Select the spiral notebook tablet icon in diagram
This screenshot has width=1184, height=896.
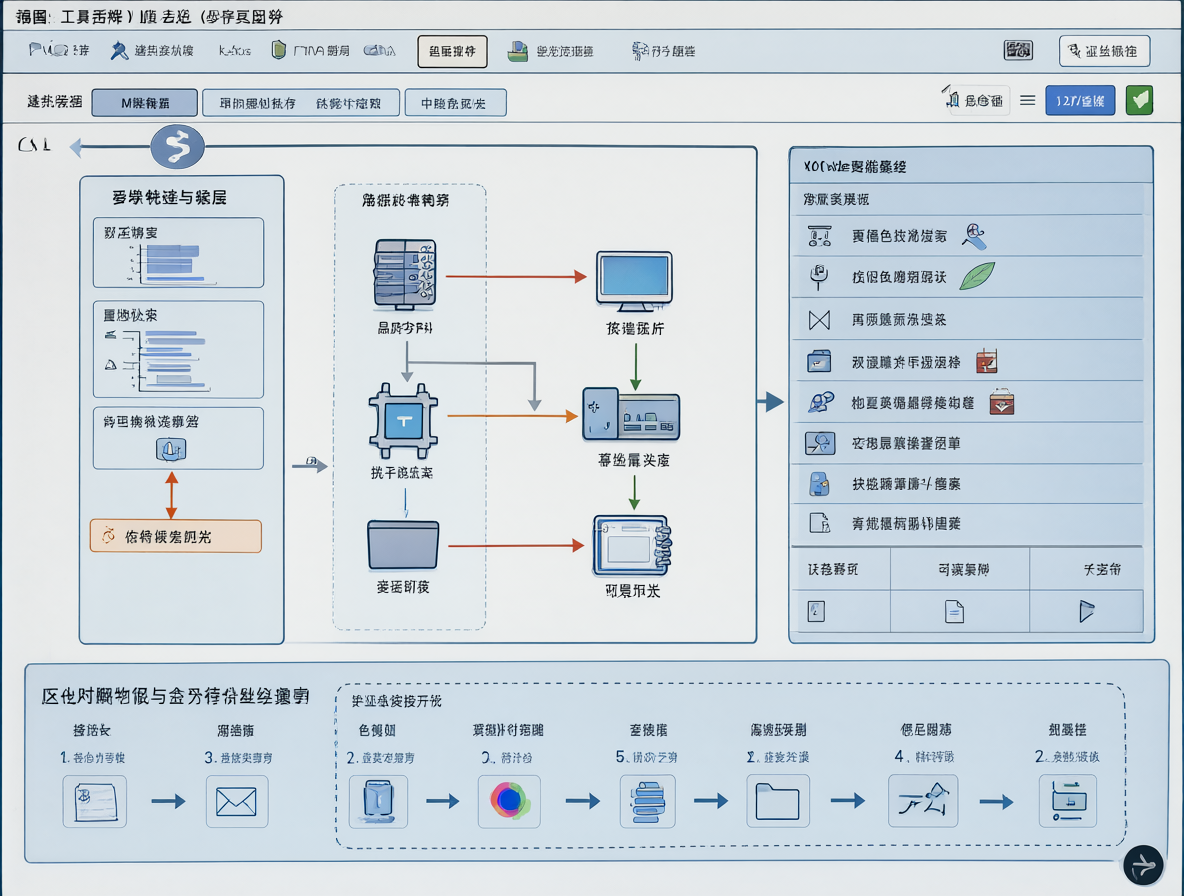coord(632,546)
